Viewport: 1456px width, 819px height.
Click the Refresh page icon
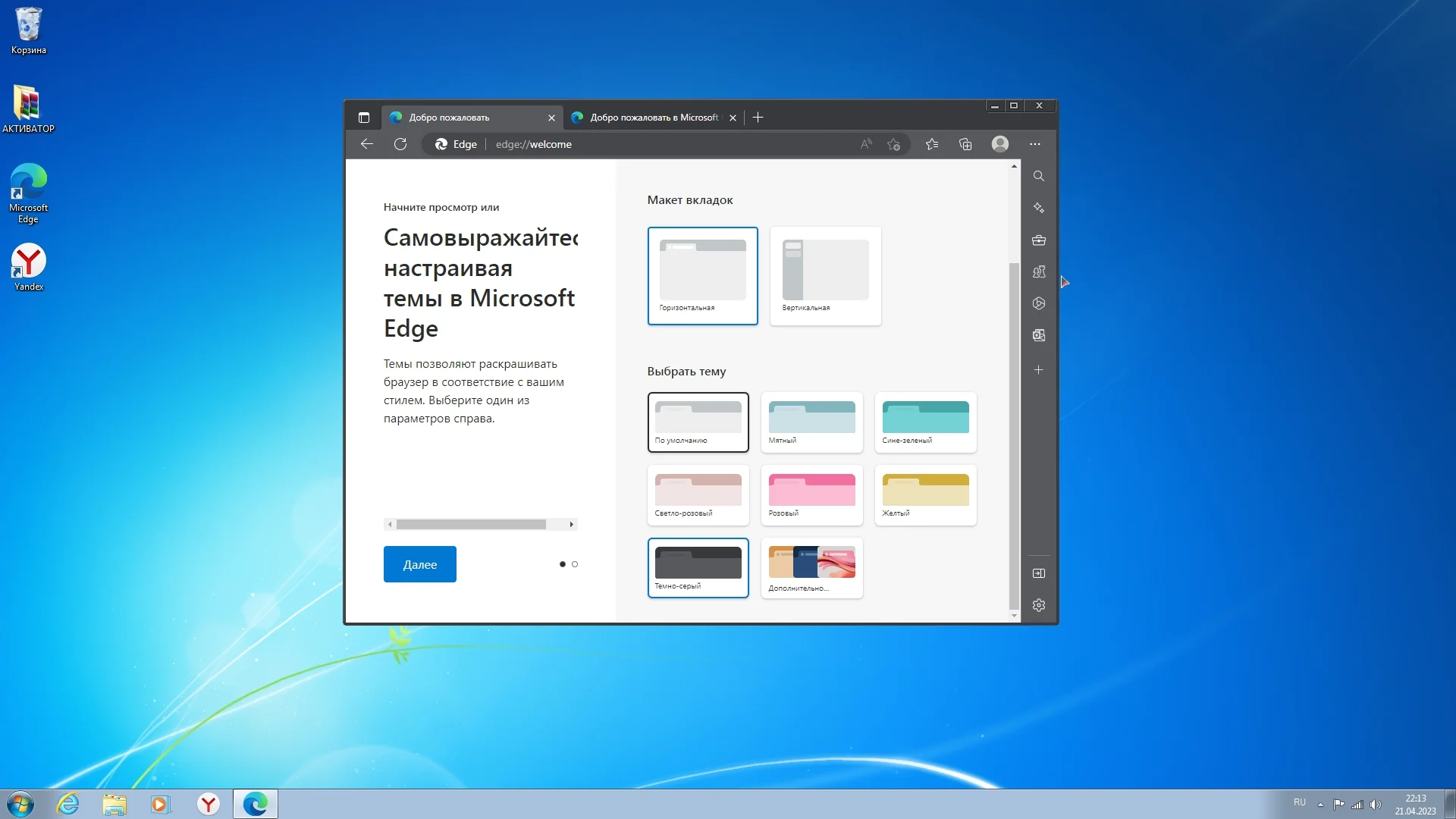pos(400,144)
